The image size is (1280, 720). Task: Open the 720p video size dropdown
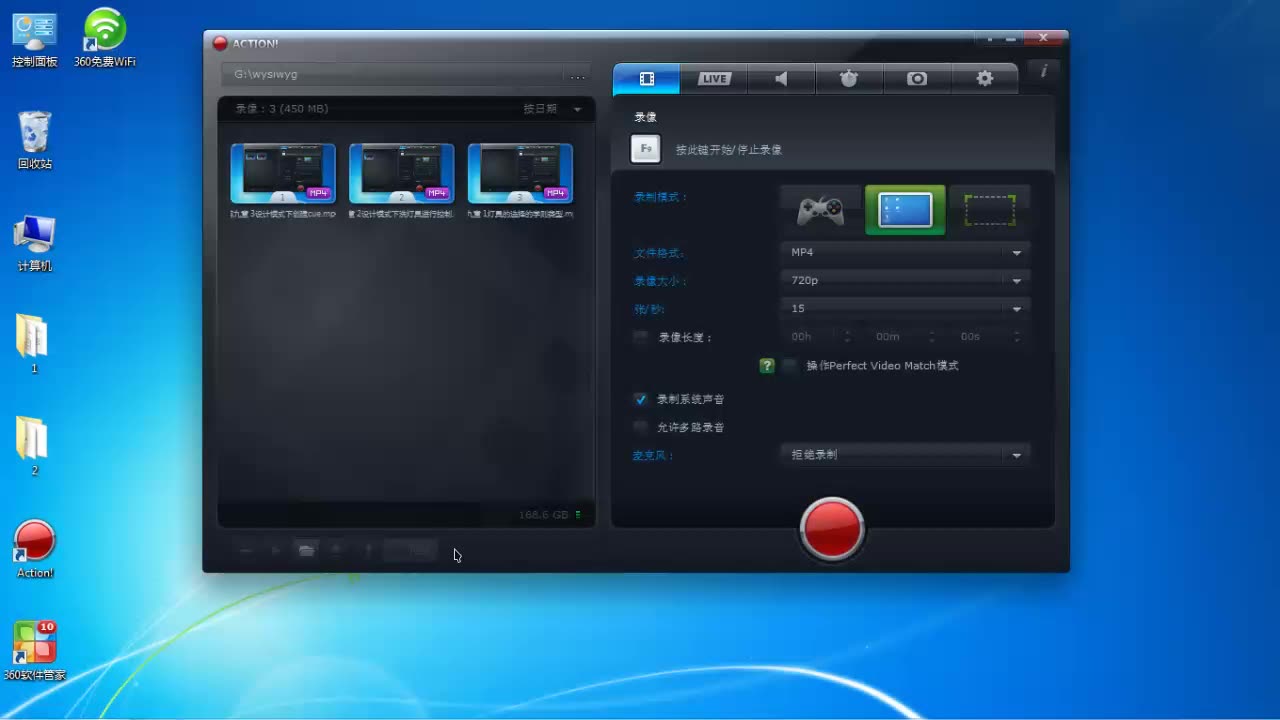pyautogui.click(x=905, y=281)
